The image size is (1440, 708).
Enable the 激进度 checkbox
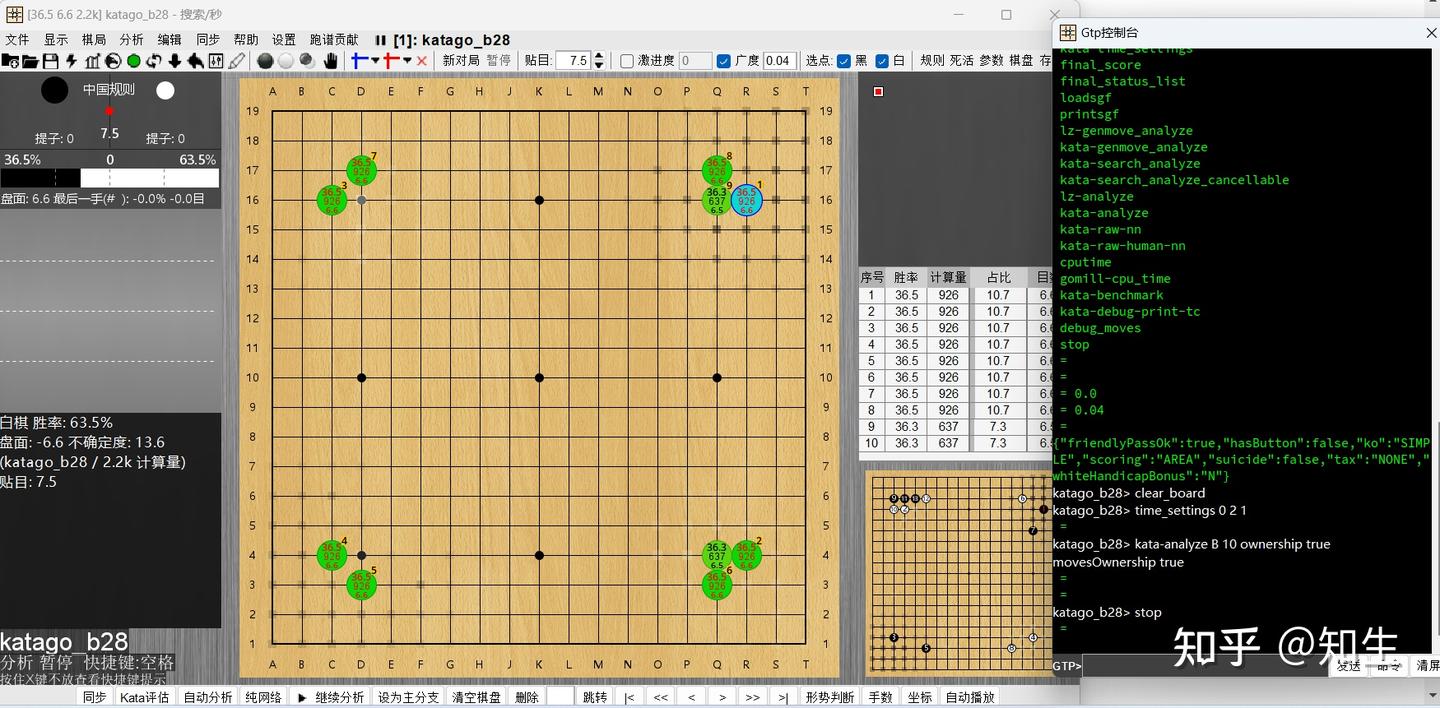pyautogui.click(x=626, y=61)
